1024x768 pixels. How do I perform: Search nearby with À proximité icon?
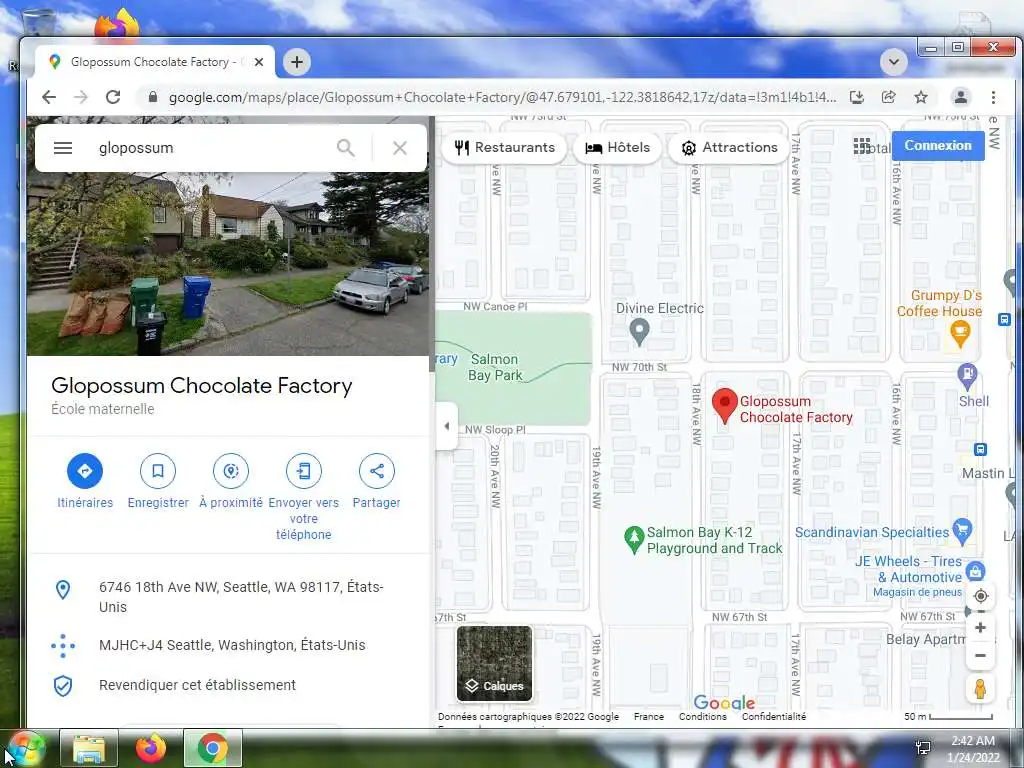point(231,471)
